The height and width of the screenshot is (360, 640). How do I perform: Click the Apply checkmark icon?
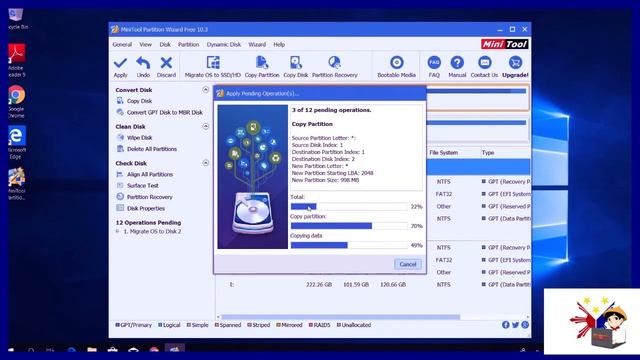[120, 63]
